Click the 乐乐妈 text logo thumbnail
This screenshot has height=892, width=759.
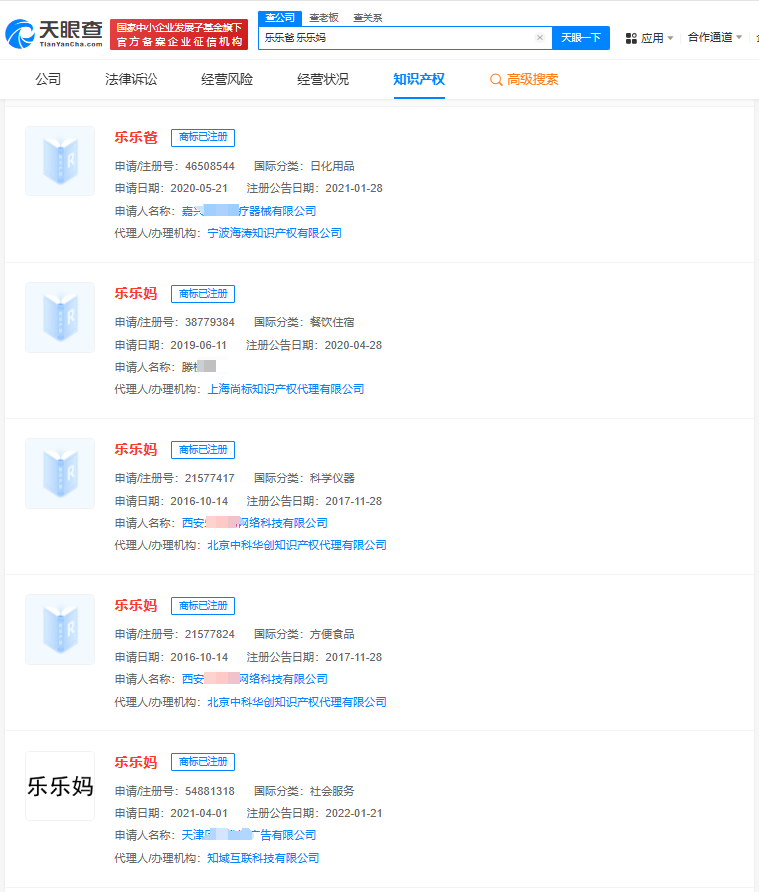pyautogui.click(x=60, y=786)
